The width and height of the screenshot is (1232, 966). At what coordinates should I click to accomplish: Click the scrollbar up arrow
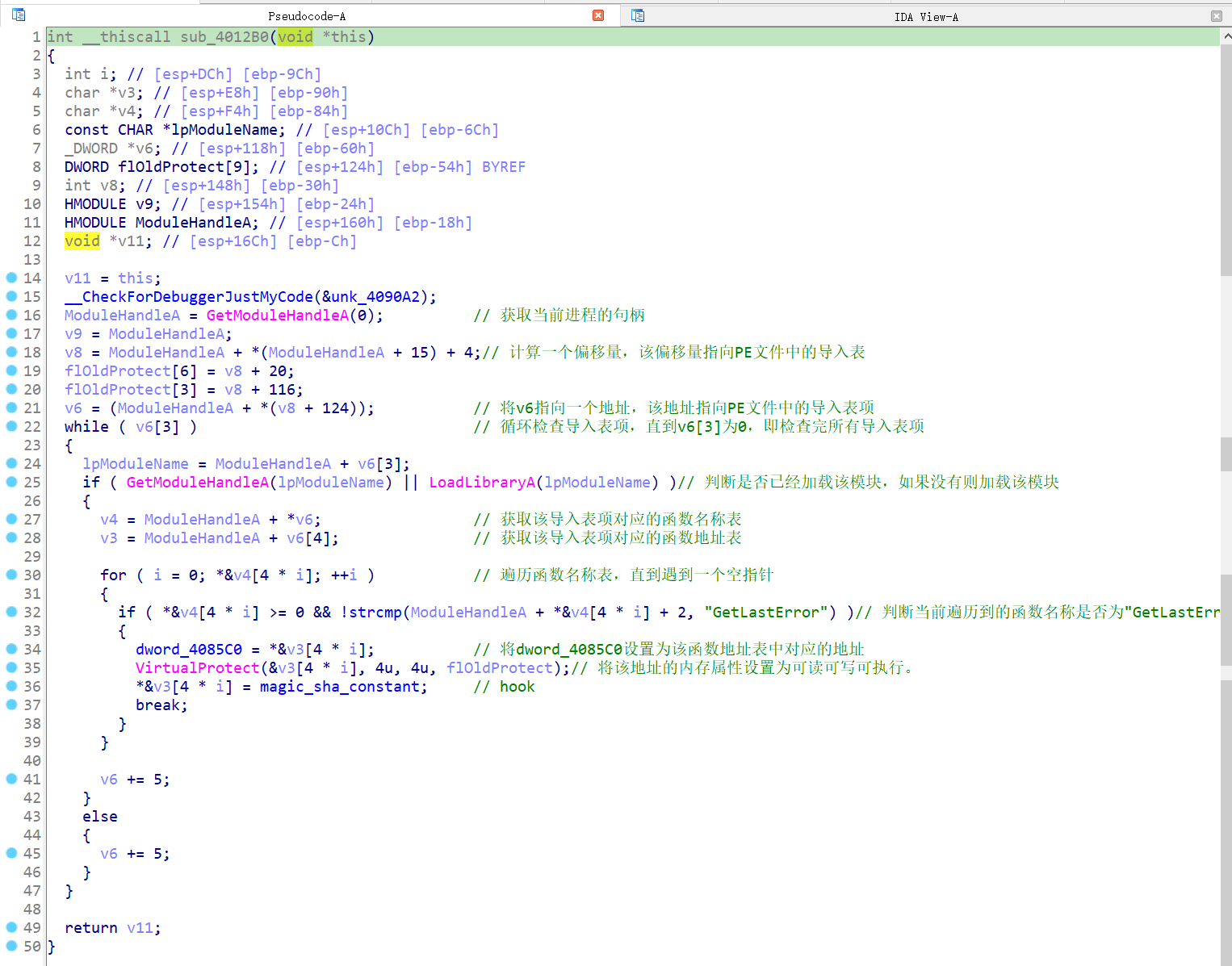(x=1226, y=36)
